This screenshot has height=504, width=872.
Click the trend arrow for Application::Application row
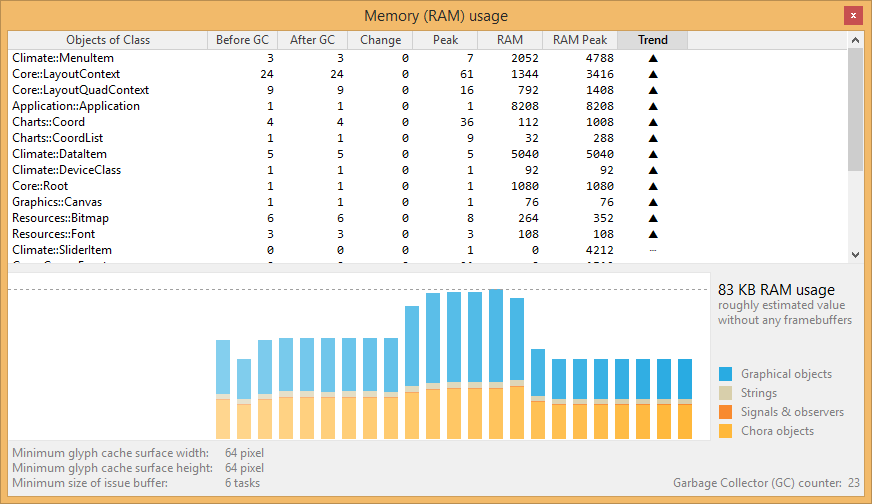(653, 106)
